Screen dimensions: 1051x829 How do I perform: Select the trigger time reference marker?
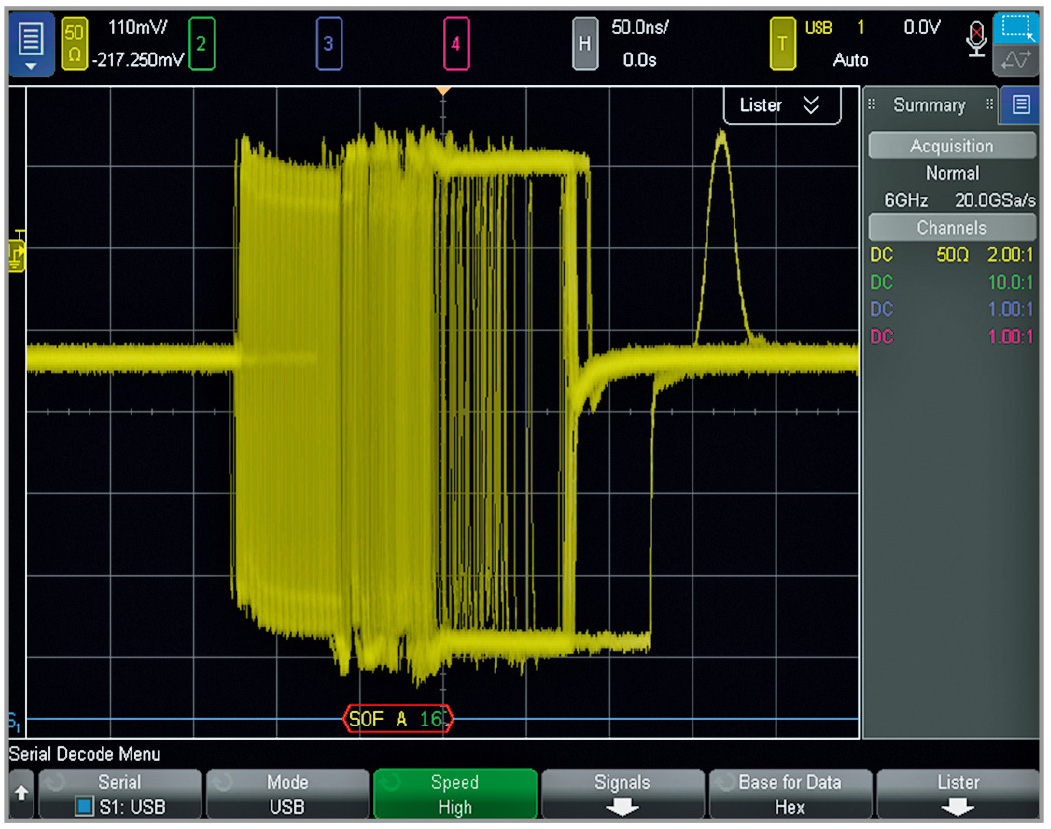pyautogui.click(x=443, y=91)
